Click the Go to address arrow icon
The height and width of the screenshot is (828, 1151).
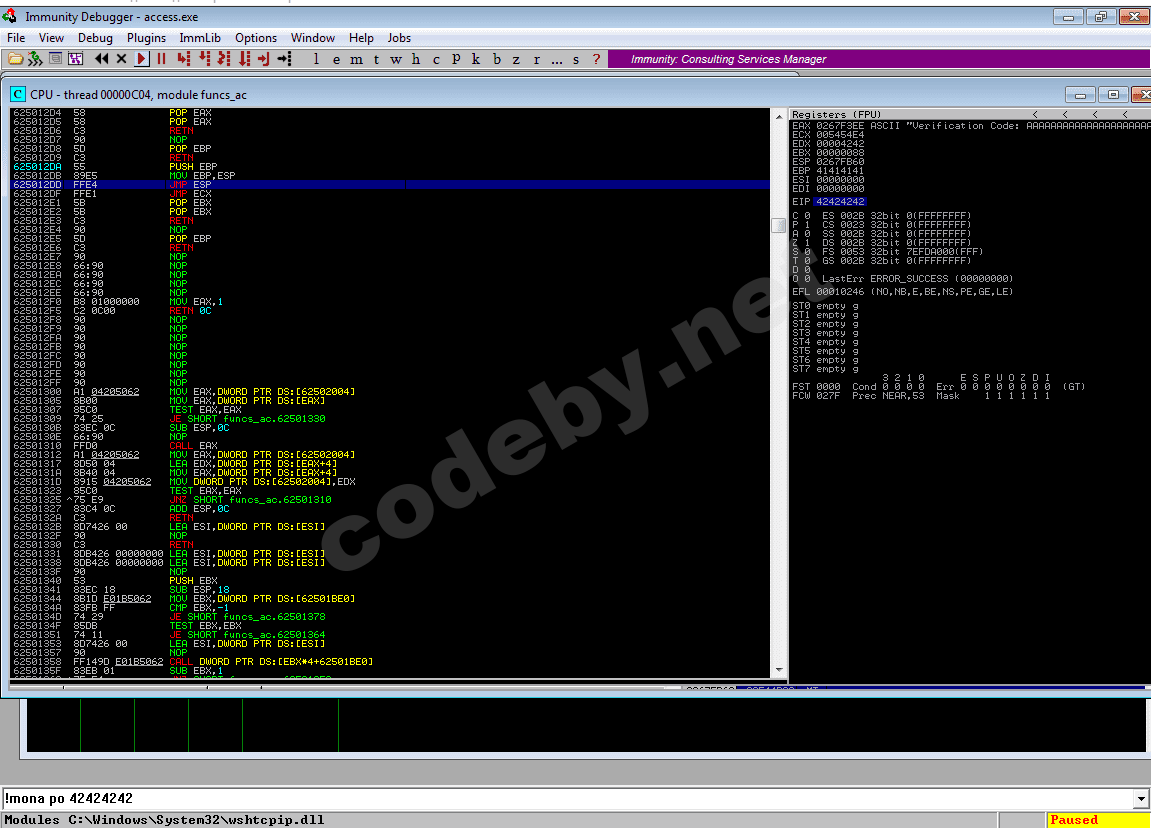284,59
